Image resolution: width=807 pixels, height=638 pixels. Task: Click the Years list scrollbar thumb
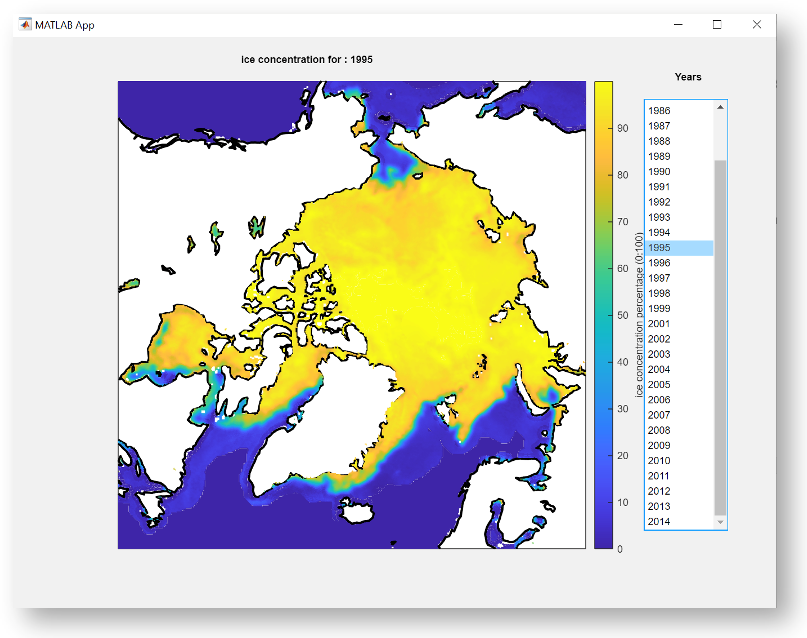(x=719, y=335)
